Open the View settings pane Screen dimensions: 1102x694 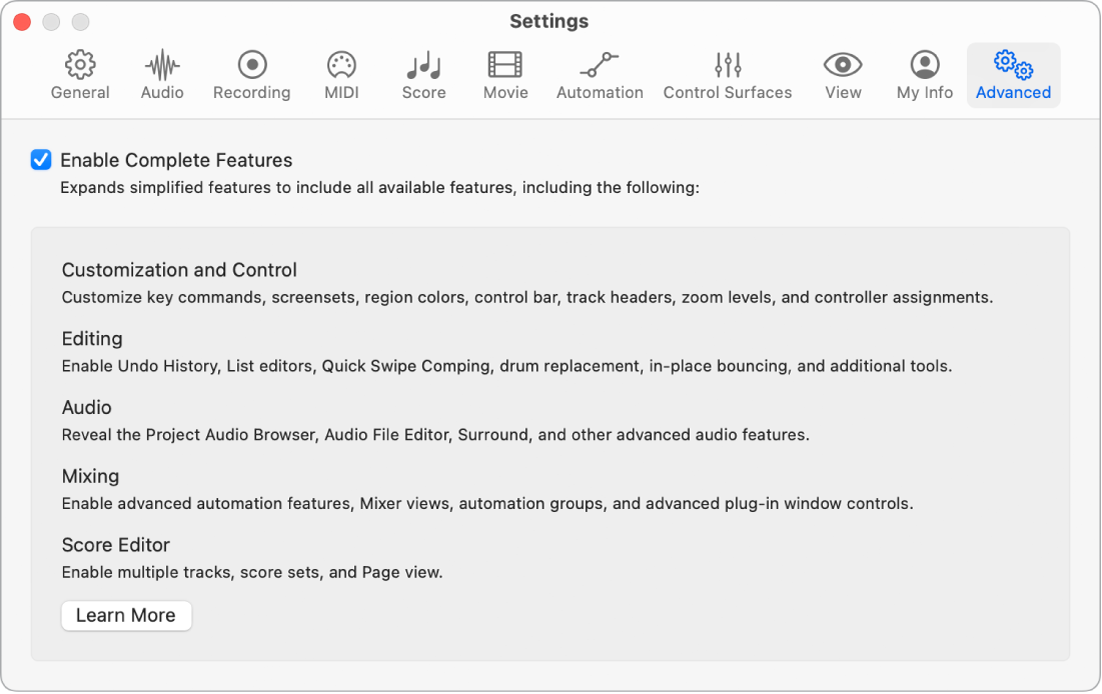[842, 75]
